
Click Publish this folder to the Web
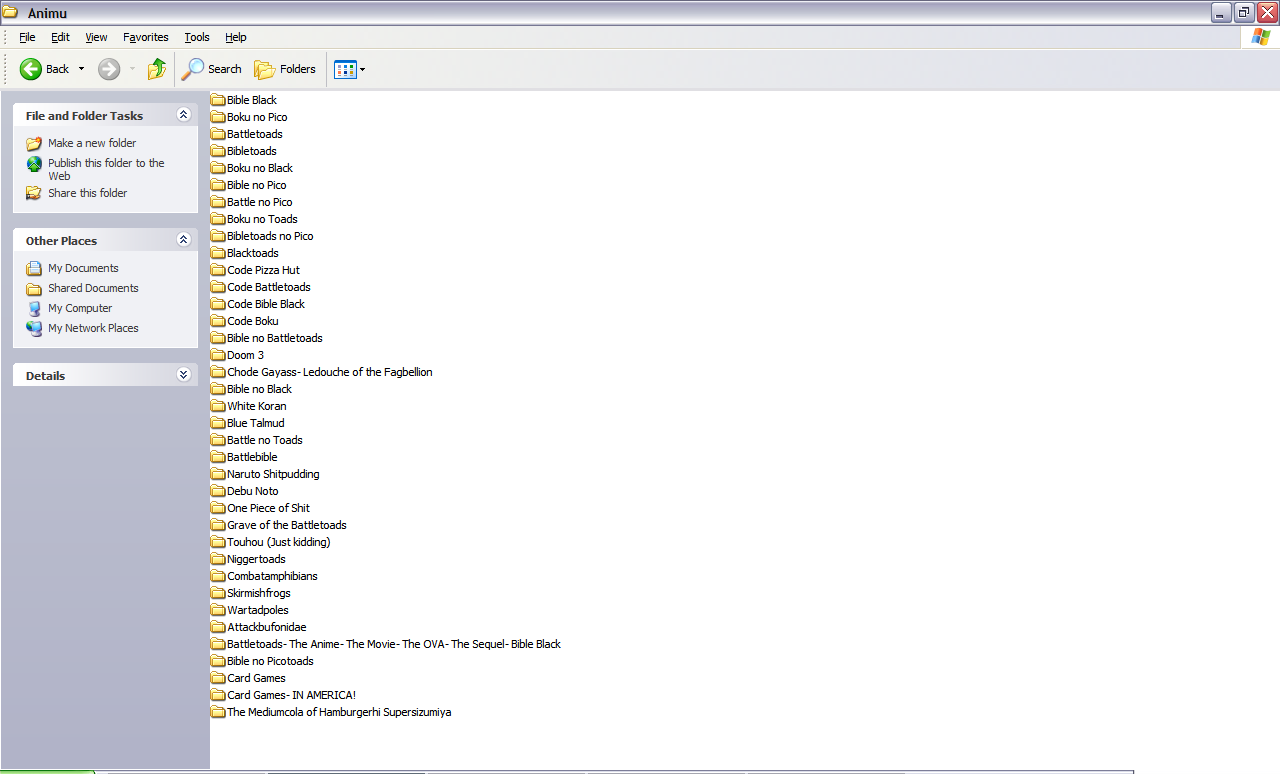coord(106,169)
